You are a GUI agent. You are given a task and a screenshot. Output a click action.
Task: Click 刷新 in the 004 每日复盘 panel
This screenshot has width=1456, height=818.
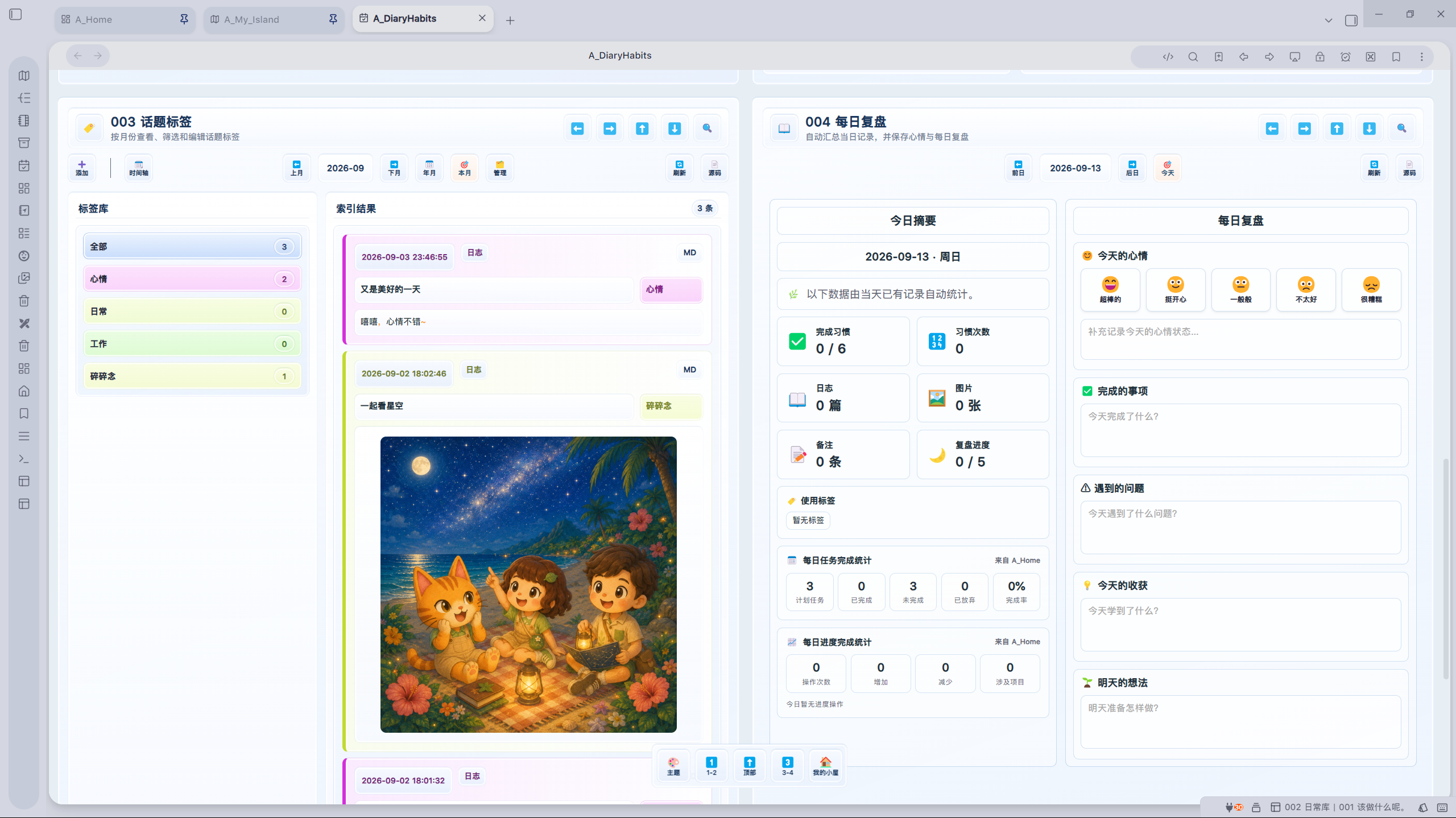[x=1374, y=168]
